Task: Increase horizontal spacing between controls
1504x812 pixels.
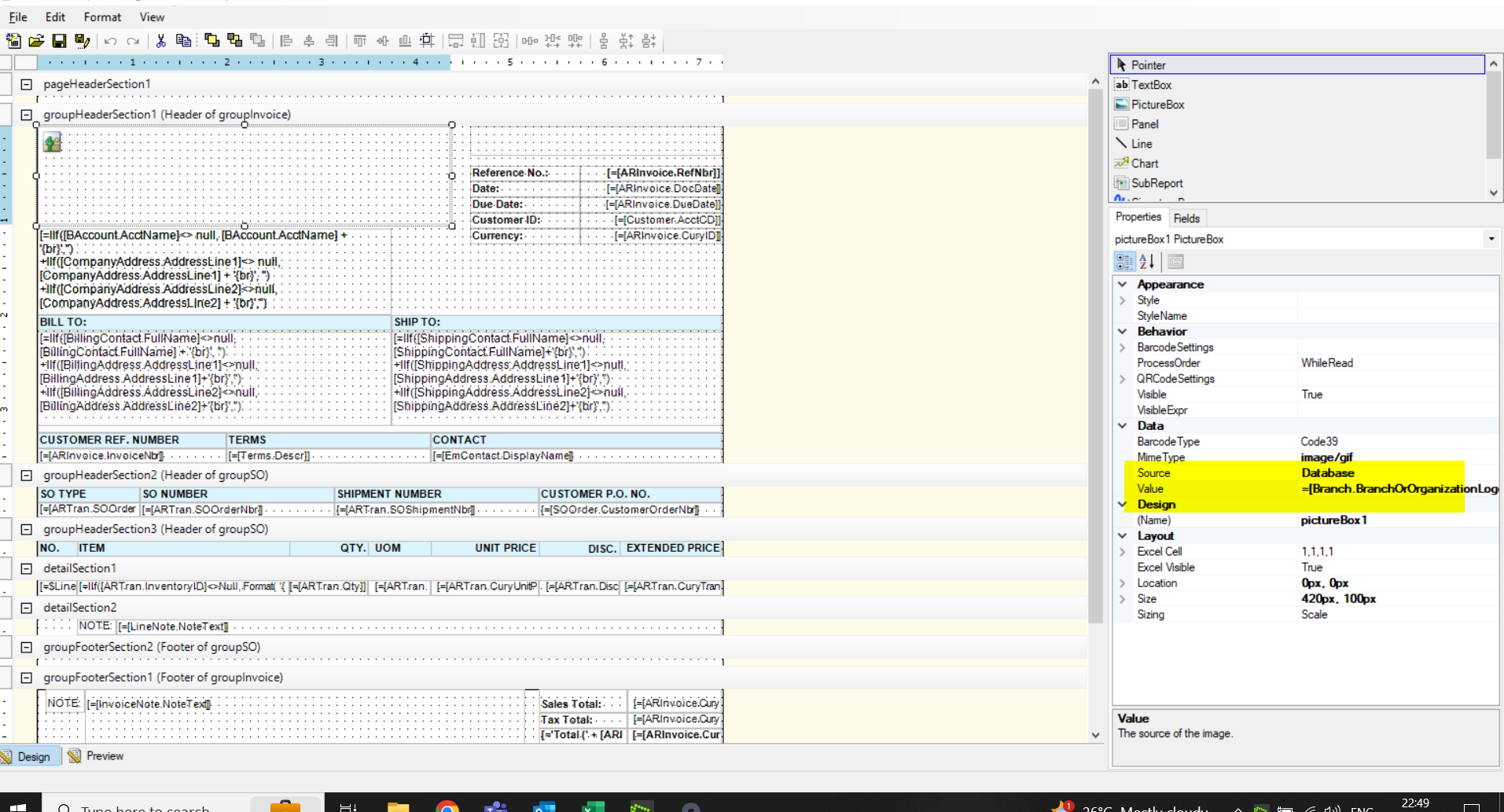Action: tap(553, 41)
